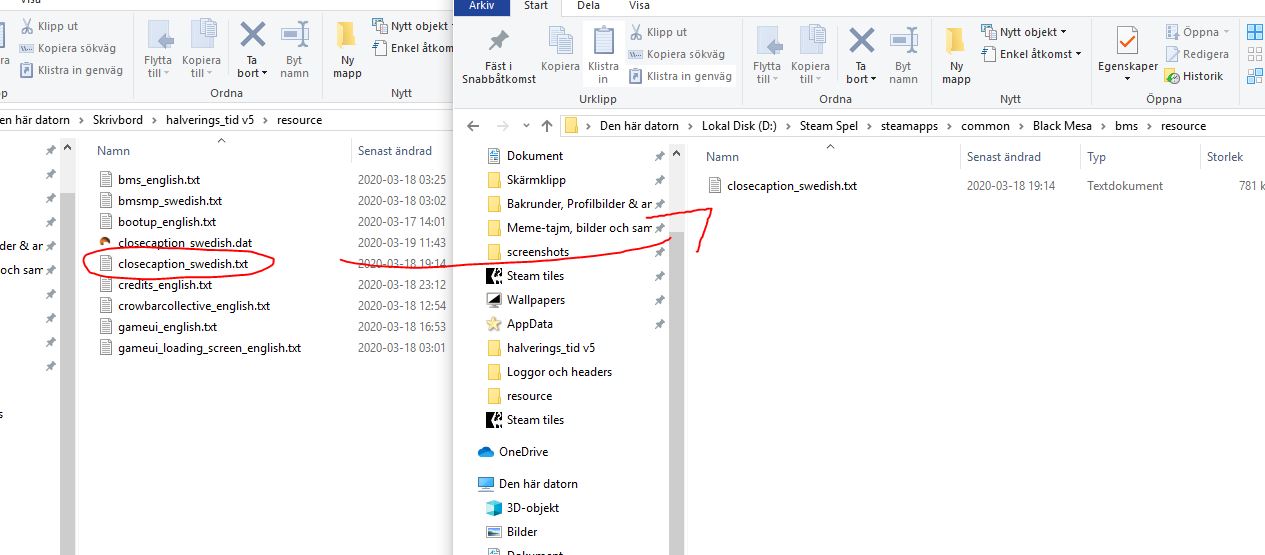Click Kopiera icon in front window ribbon
Viewport: 1265px width, 555px height.
(560, 41)
